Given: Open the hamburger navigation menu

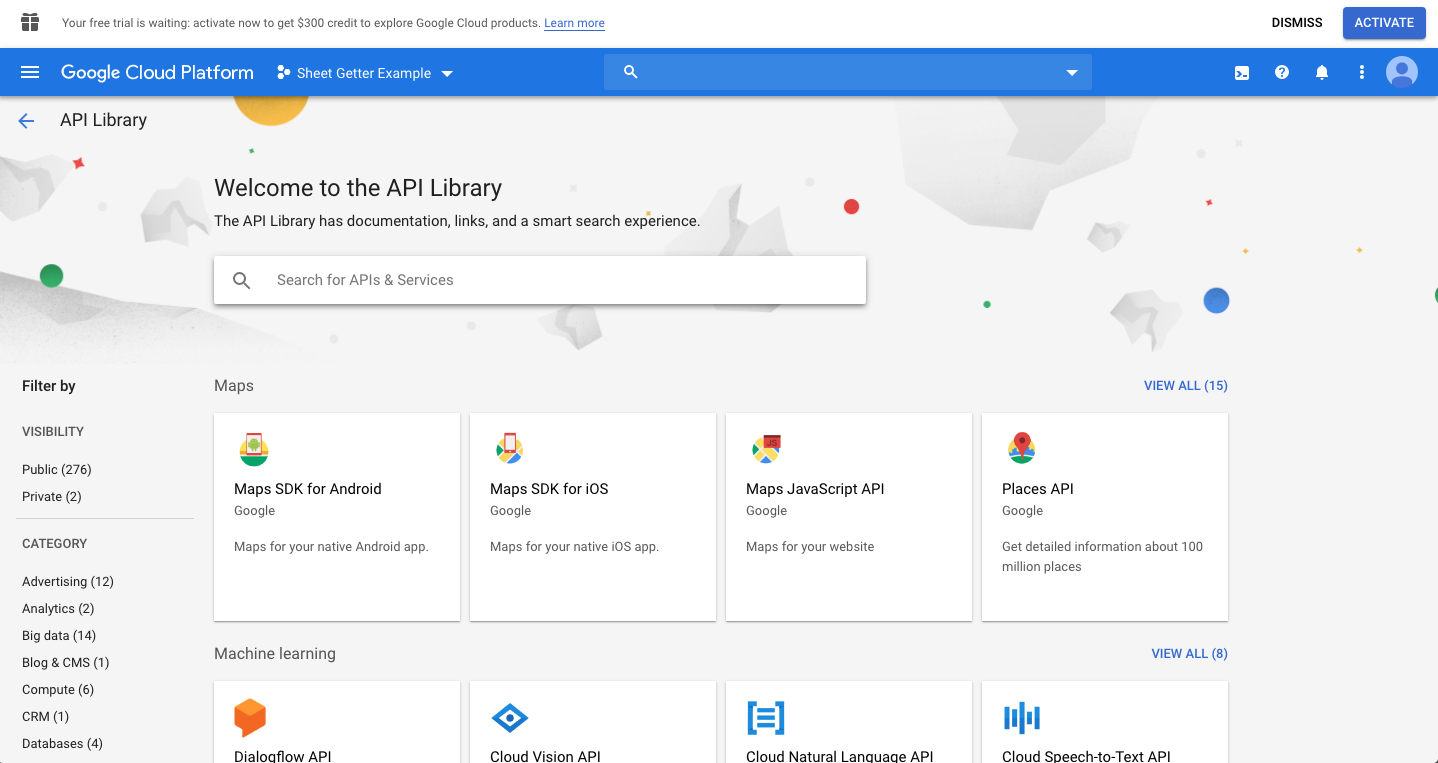Looking at the screenshot, I should click(x=30, y=72).
